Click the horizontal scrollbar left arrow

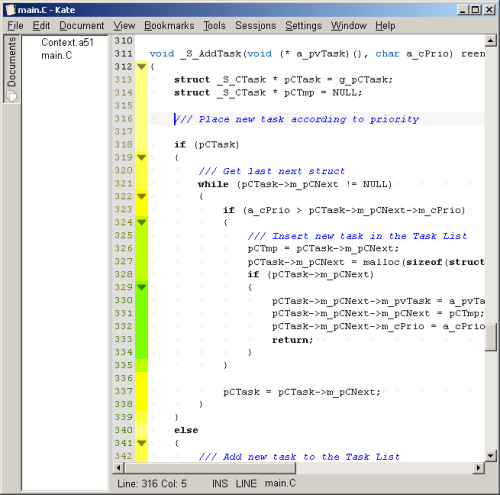point(118,468)
